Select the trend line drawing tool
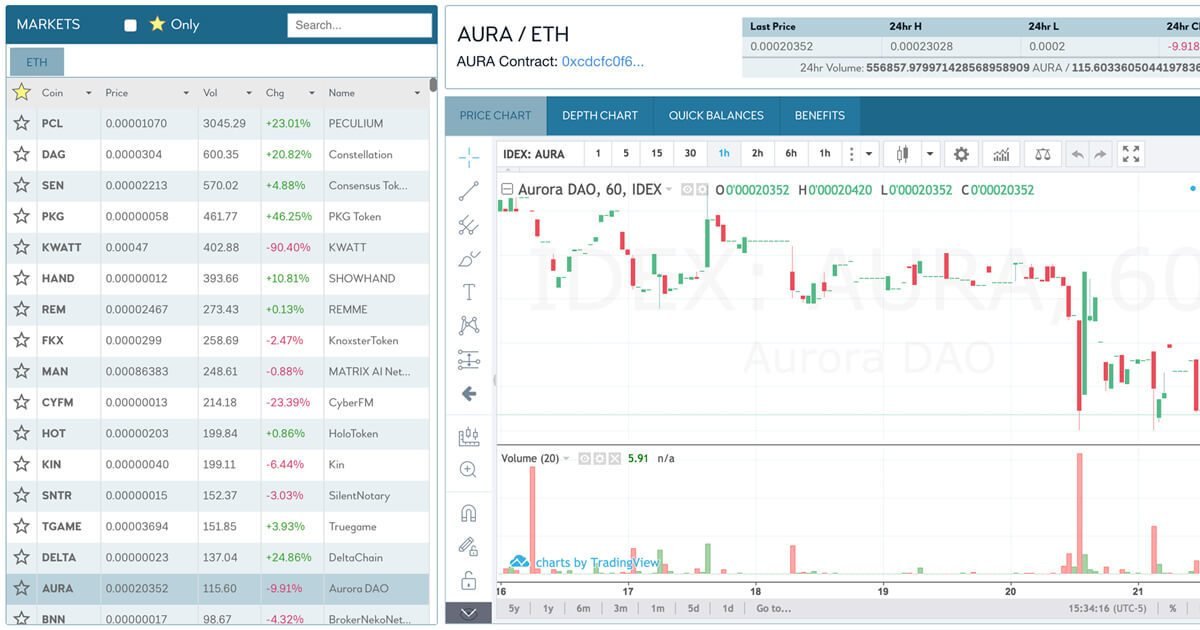1200x630 pixels. 468,191
